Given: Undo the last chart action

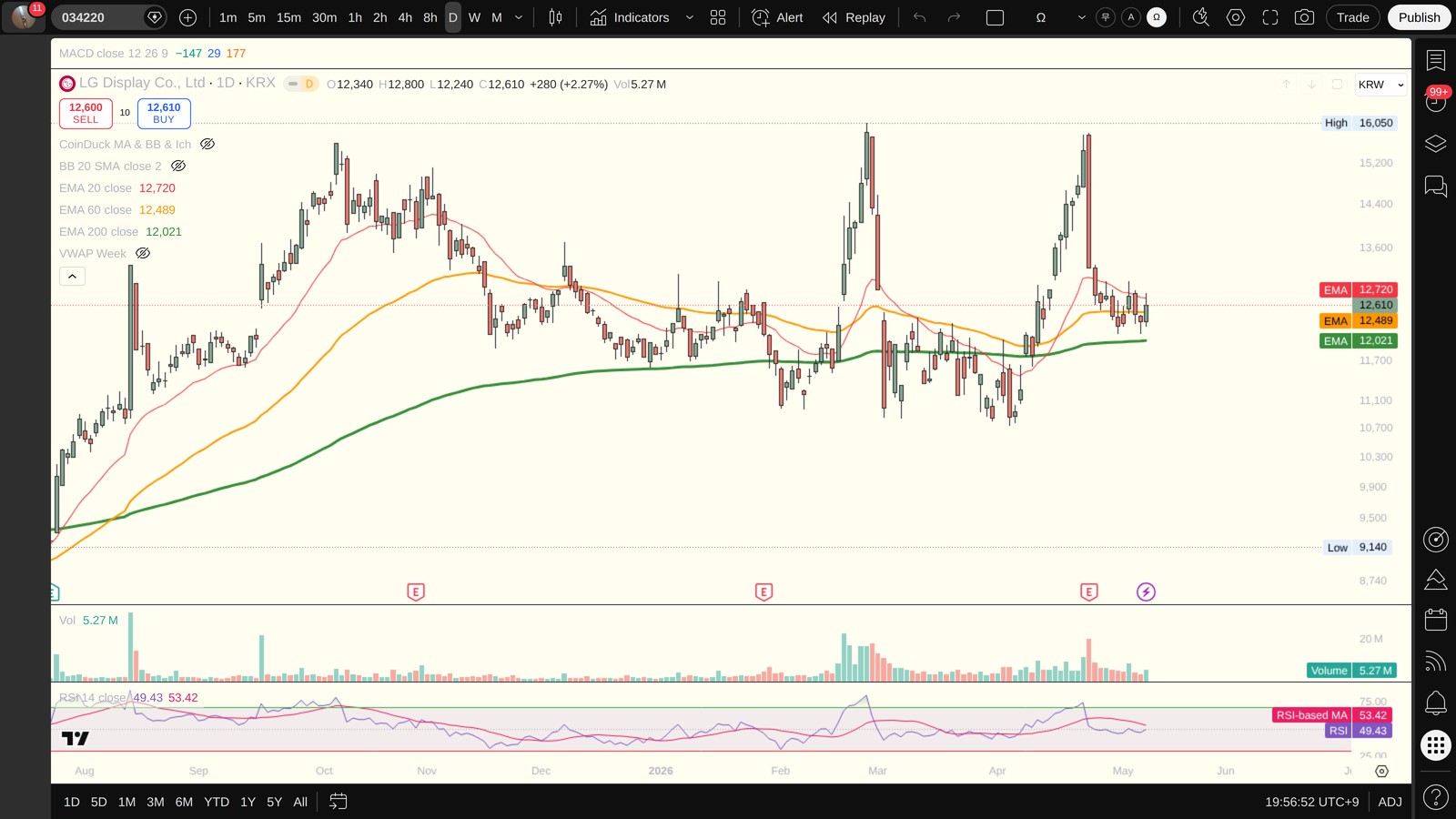Looking at the screenshot, I should tap(920, 17).
